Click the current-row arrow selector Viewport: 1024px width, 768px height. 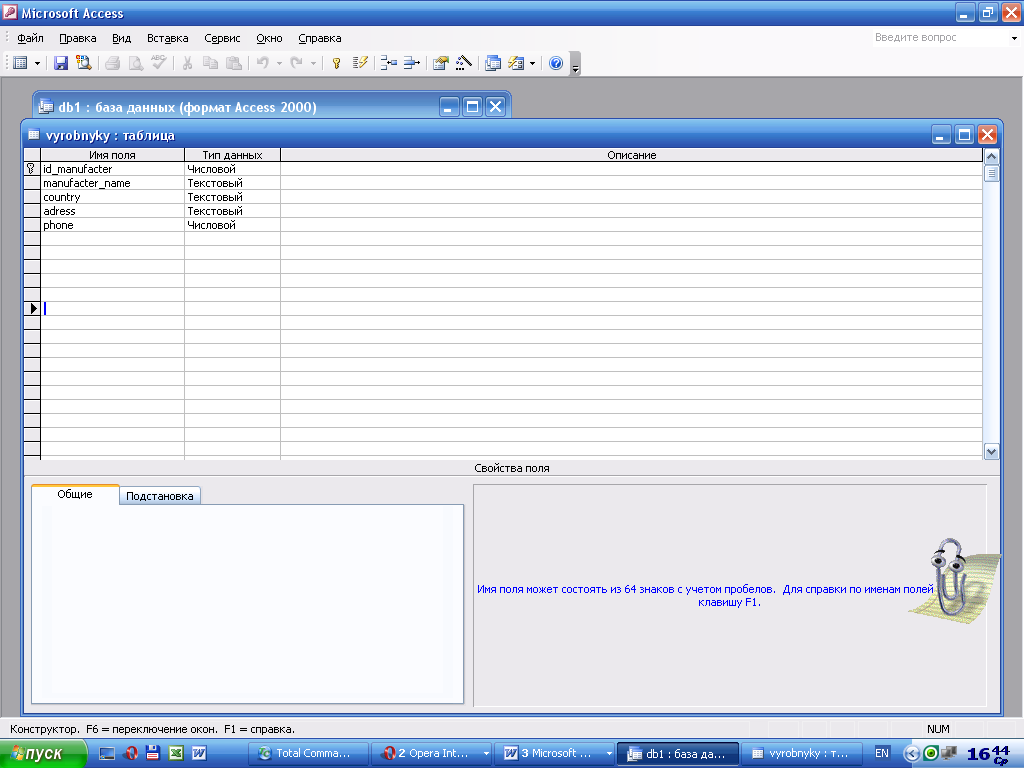coord(32,308)
